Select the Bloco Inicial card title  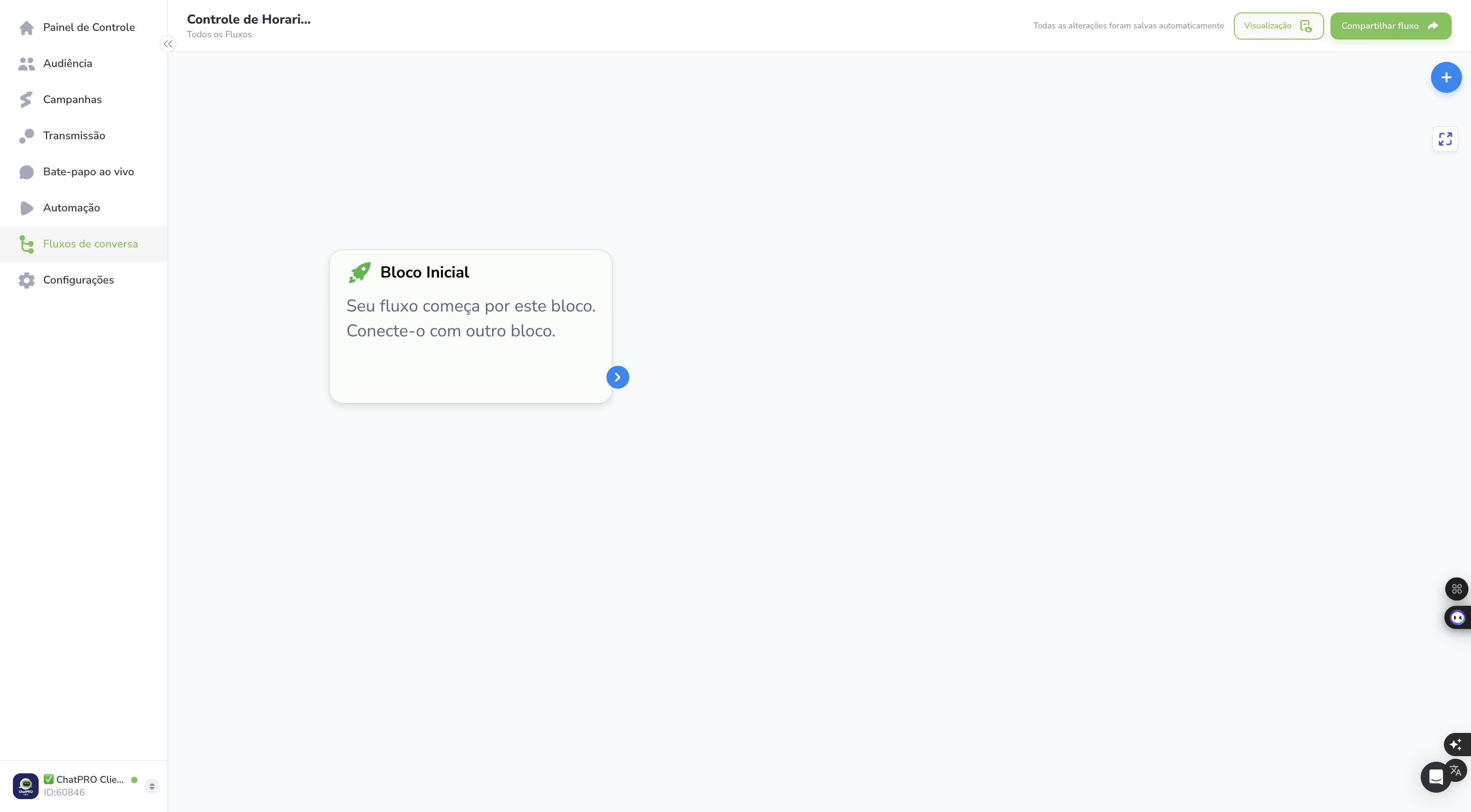[x=424, y=272]
